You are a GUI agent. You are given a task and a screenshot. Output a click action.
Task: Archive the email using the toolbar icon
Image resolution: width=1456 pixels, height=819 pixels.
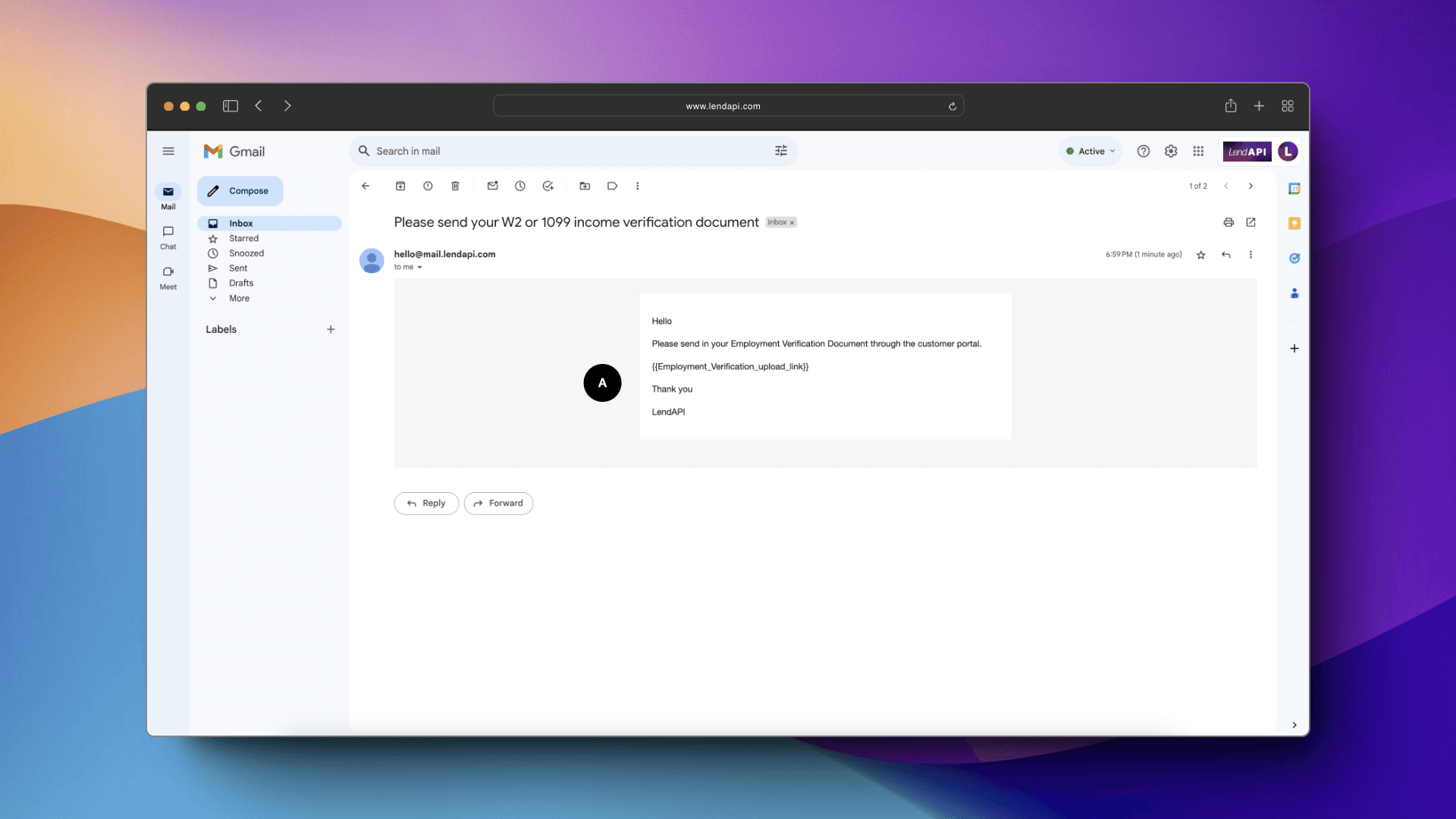pos(401,186)
